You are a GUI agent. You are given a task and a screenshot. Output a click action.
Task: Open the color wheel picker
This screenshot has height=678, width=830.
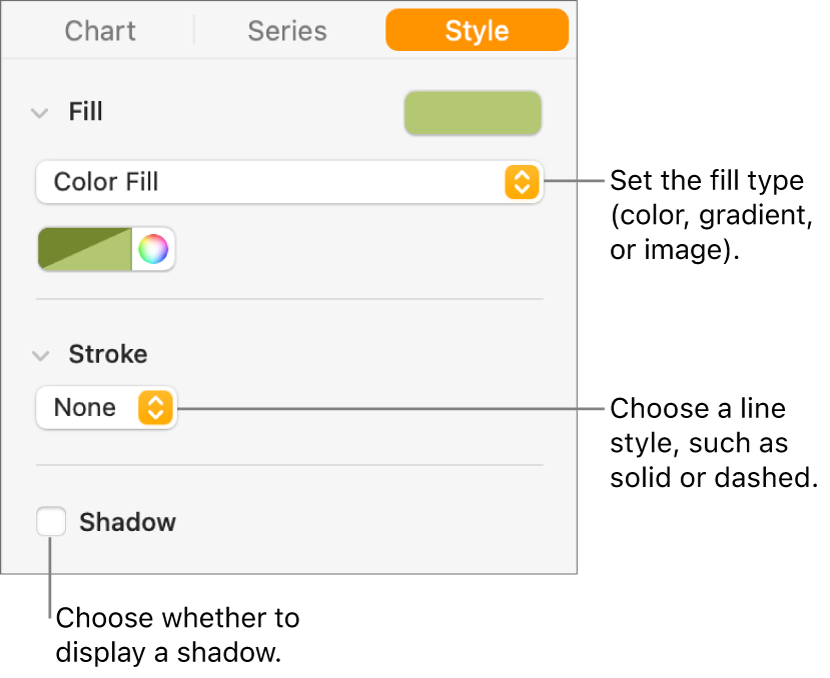pos(153,249)
